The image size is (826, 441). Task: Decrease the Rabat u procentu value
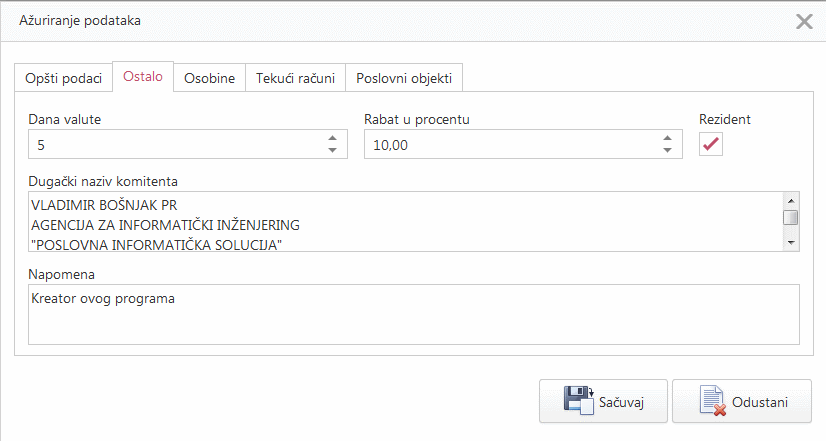[667, 151]
